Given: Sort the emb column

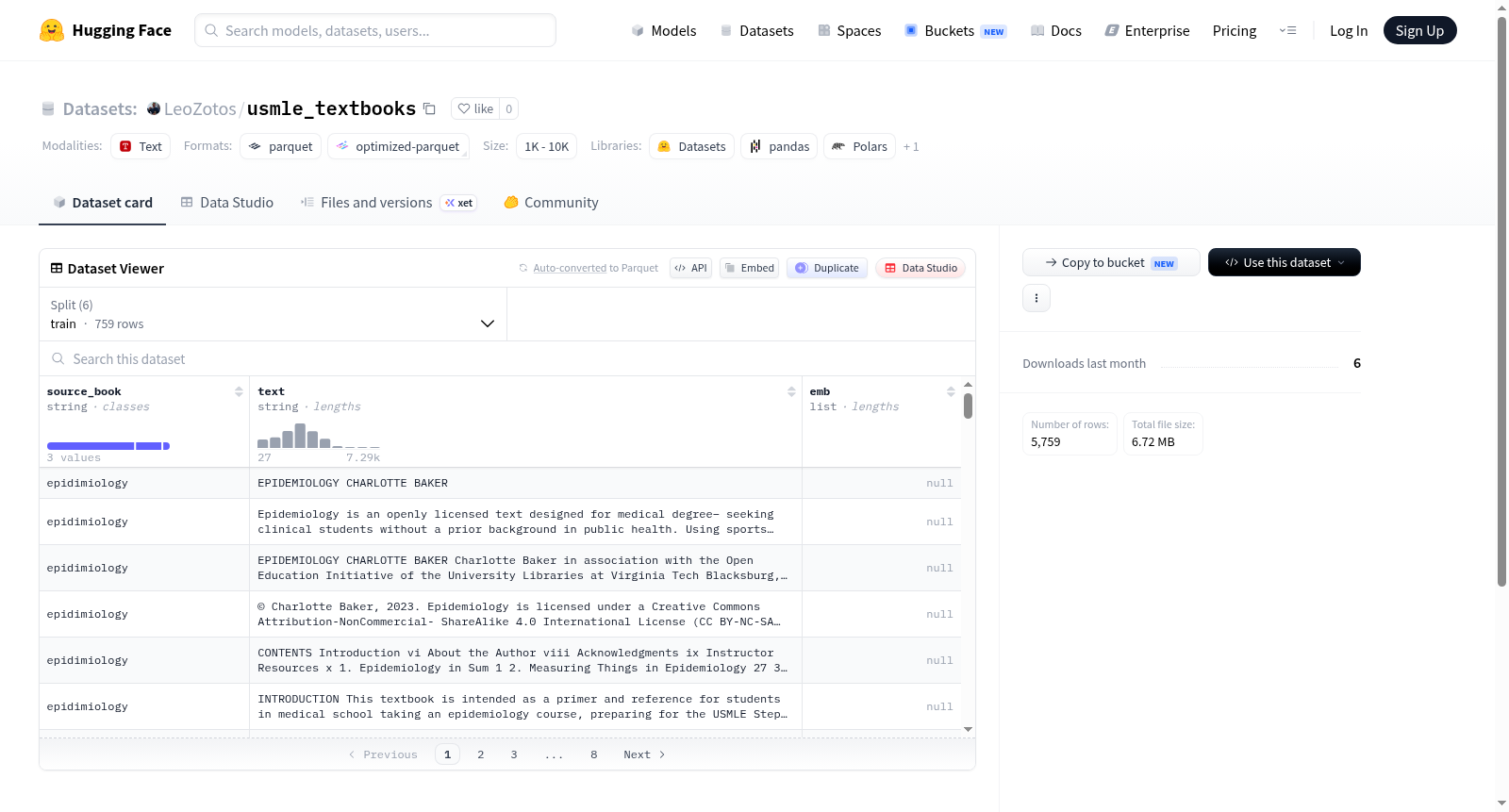Looking at the screenshot, I should pos(951,391).
